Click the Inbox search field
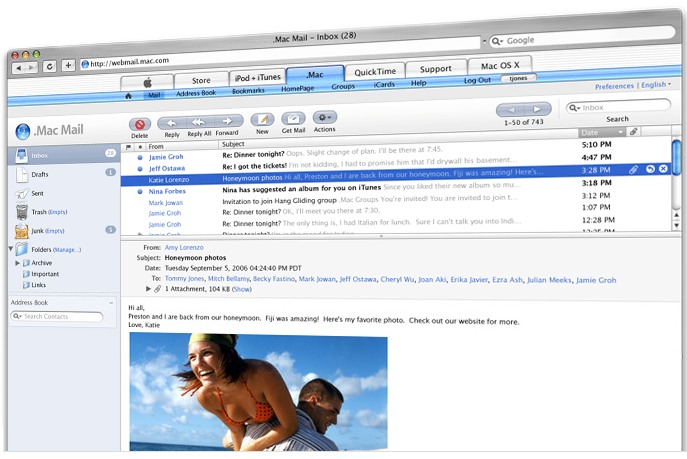The image size is (687, 459). coord(618,106)
